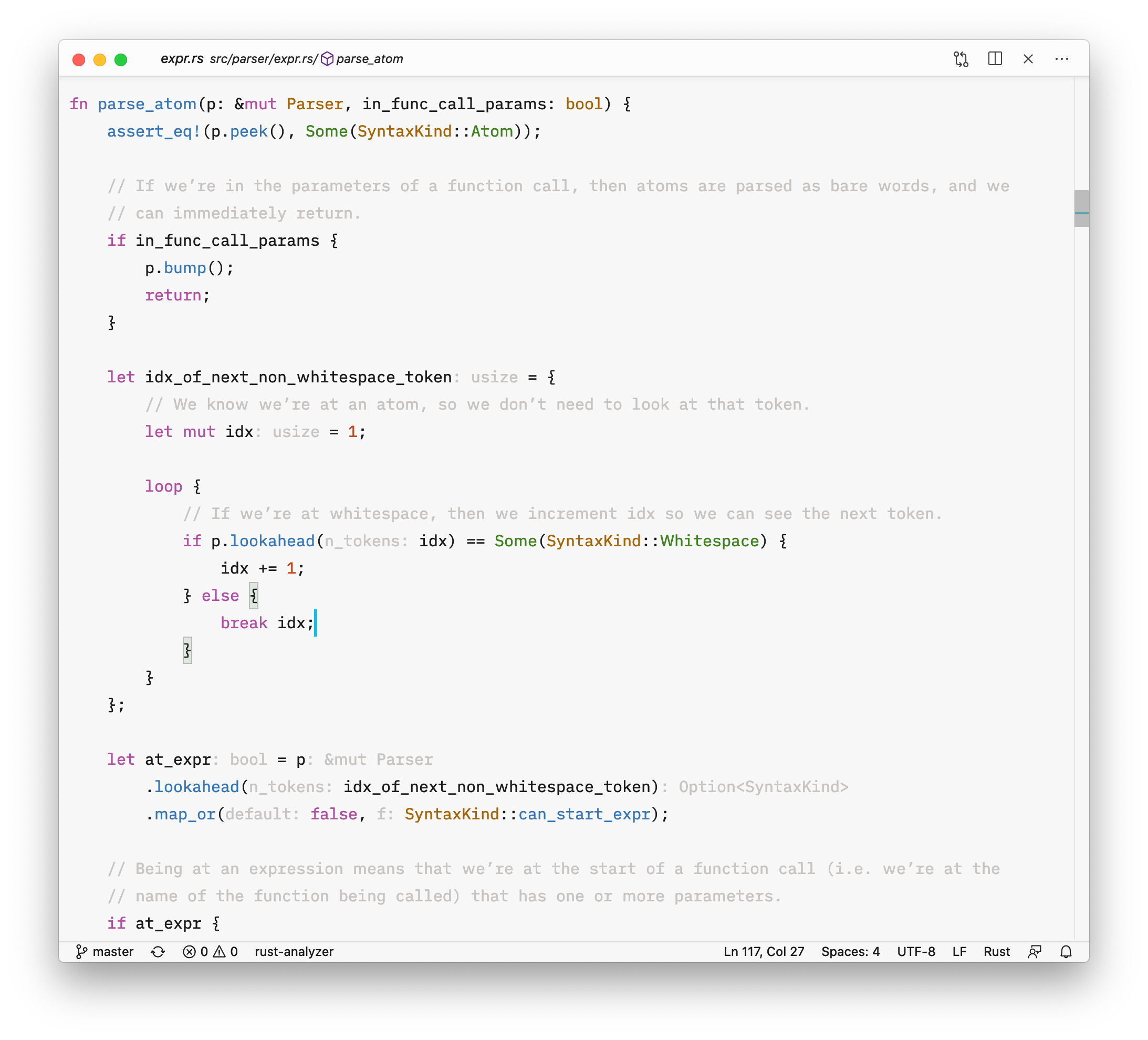The image size is (1148, 1040).
Task: Open the expr.rs tab
Action: 182,59
